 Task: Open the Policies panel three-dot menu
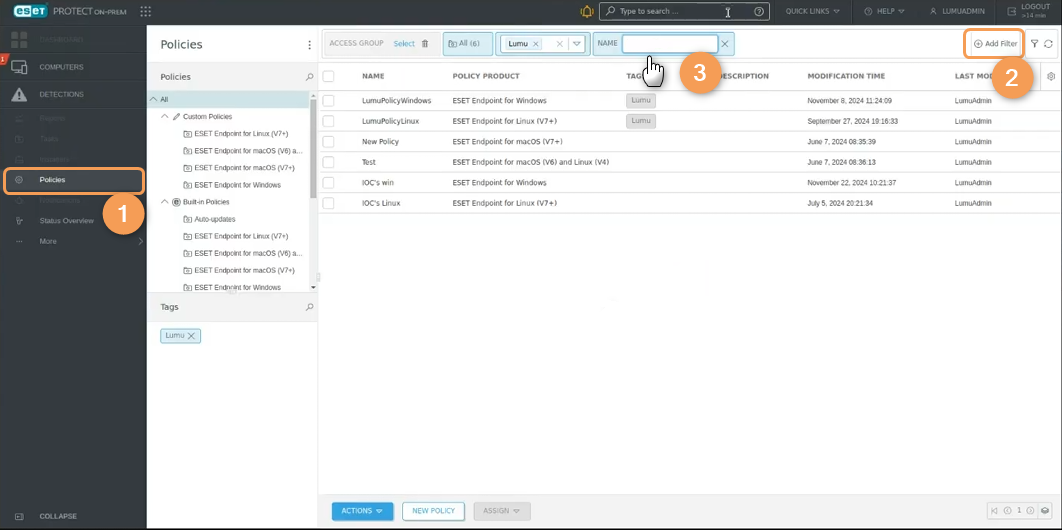coord(309,45)
